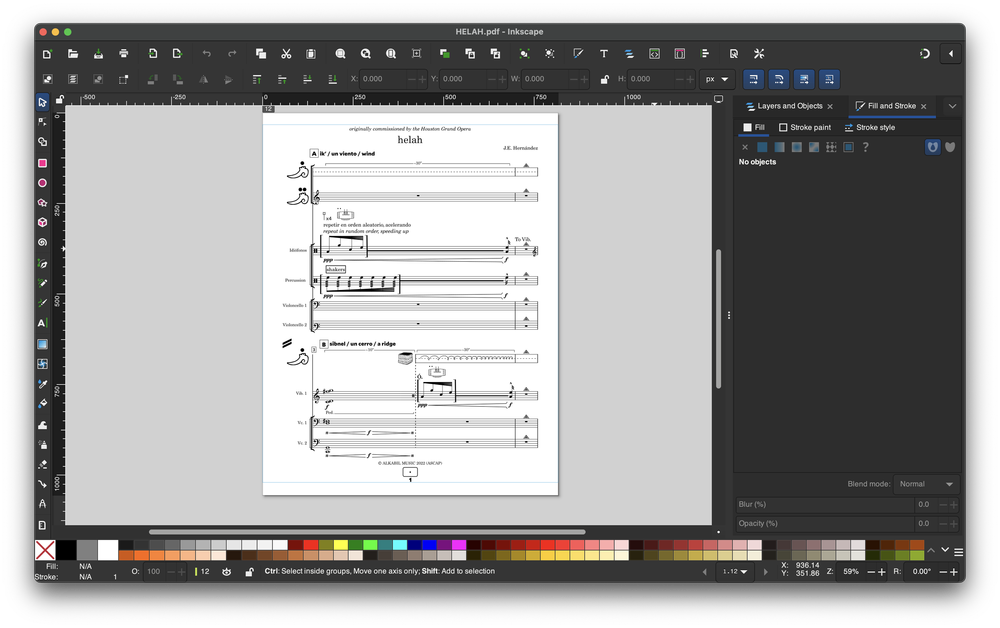This screenshot has height=628, width=1000.
Task: Select the Star and polygon tool
Action: point(42,203)
